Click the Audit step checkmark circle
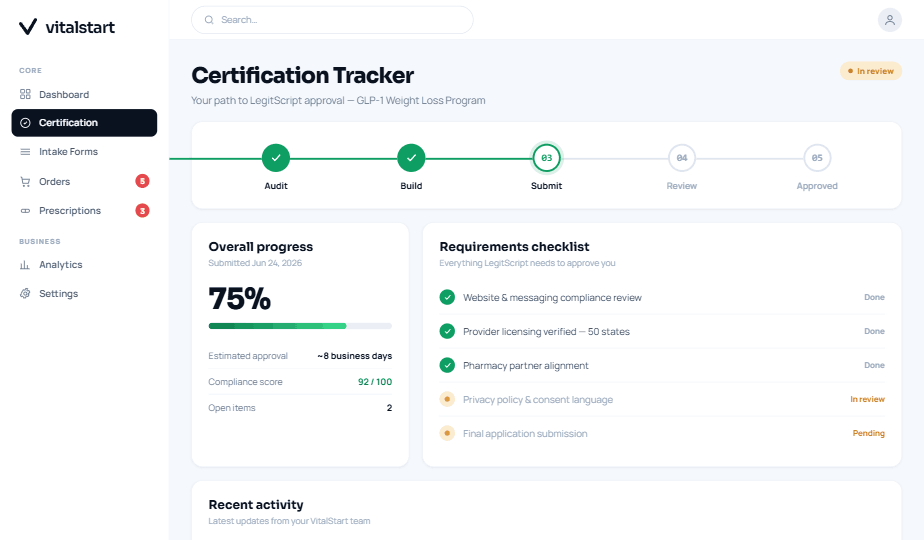The width and height of the screenshot is (924, 540). click(276, 158)
